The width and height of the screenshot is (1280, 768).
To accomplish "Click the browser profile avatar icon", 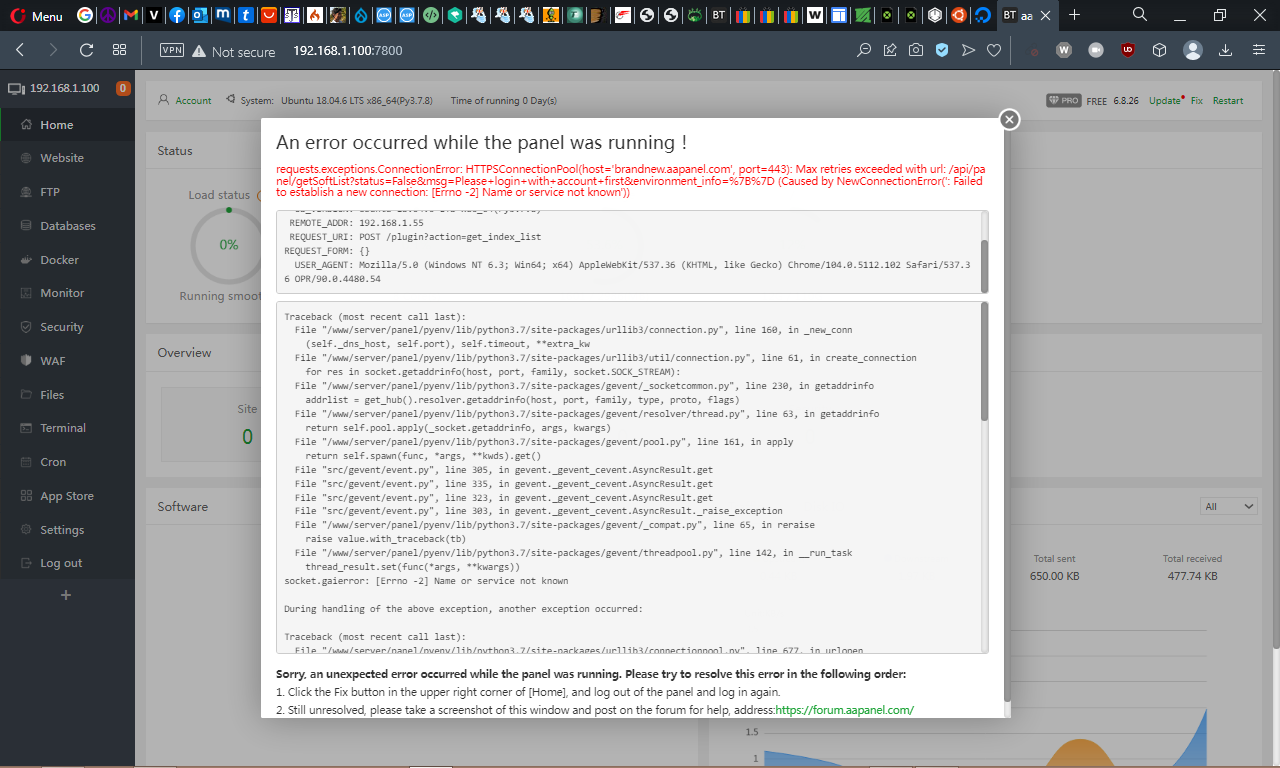I will [x=1192, y=50].
